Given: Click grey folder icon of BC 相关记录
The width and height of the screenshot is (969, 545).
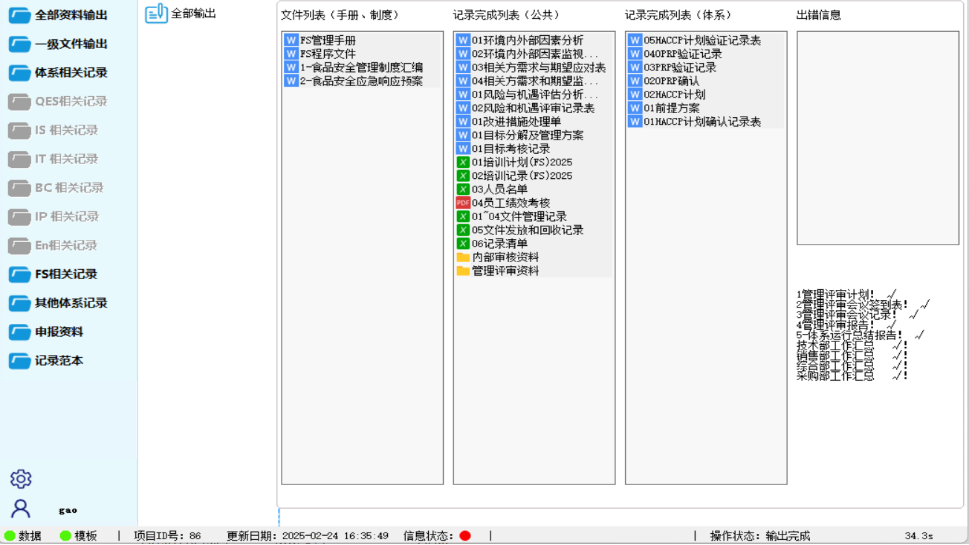Looking at the screenshot, I should 19,188.
